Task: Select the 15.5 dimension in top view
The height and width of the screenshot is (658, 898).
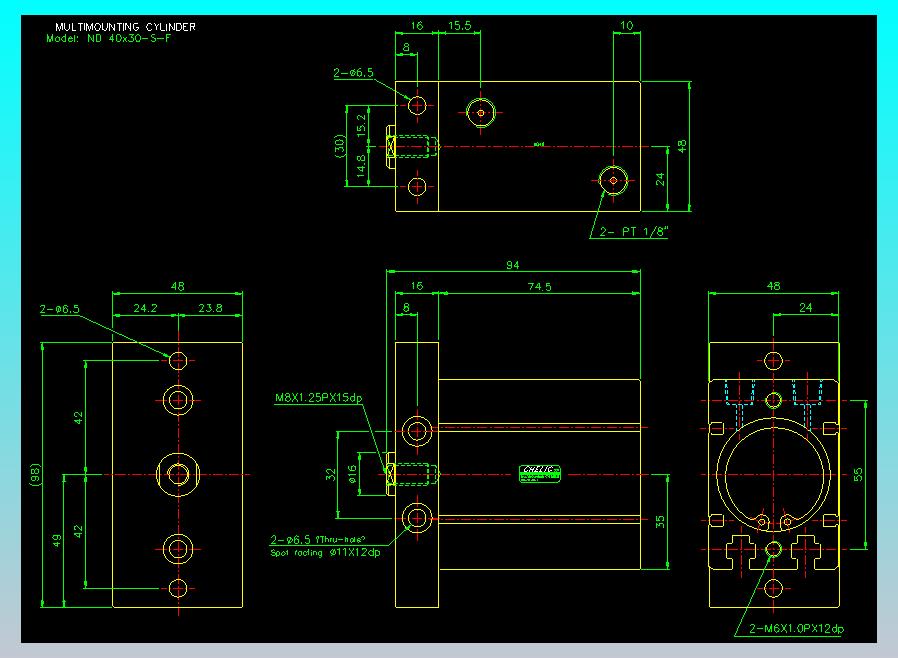Action: coord(460,25)
